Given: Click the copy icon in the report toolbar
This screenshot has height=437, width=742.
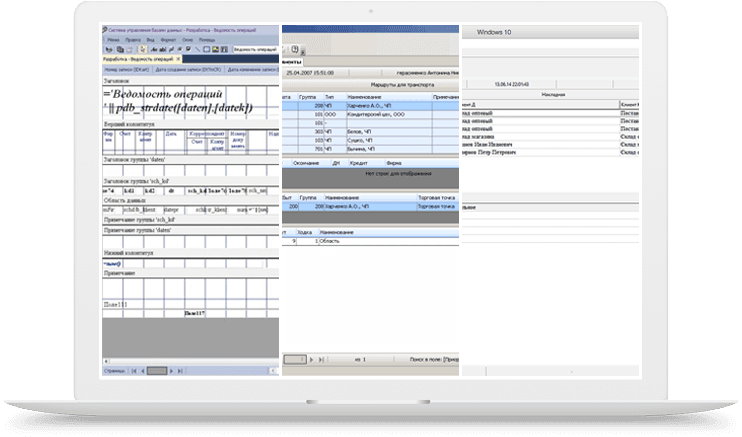Looking at the screenshot, I should pyautogui.click(x=118, y=49).
